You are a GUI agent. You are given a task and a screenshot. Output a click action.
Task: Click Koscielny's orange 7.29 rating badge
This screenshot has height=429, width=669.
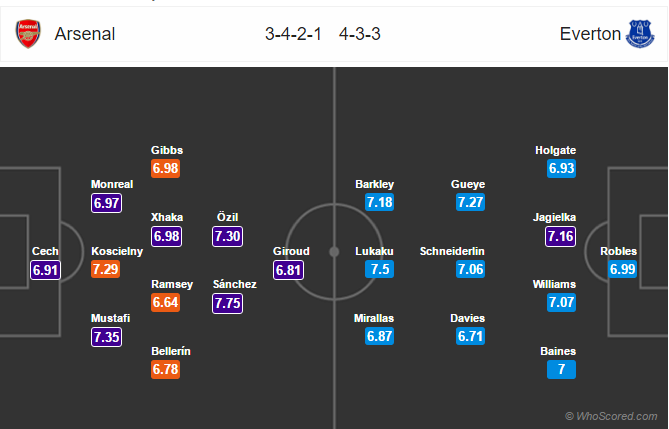[105, 269]
